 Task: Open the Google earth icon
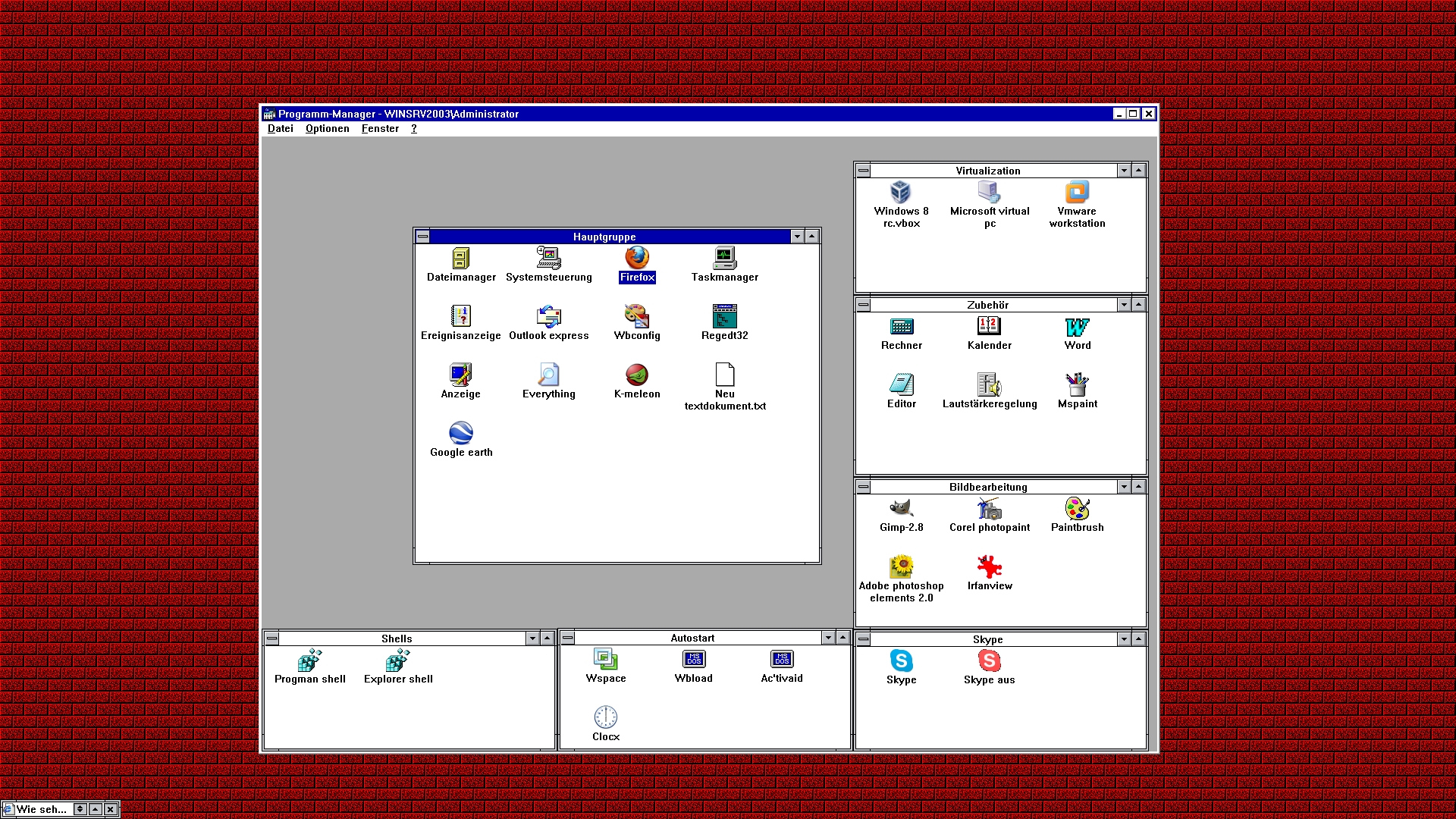click(460, 434)
